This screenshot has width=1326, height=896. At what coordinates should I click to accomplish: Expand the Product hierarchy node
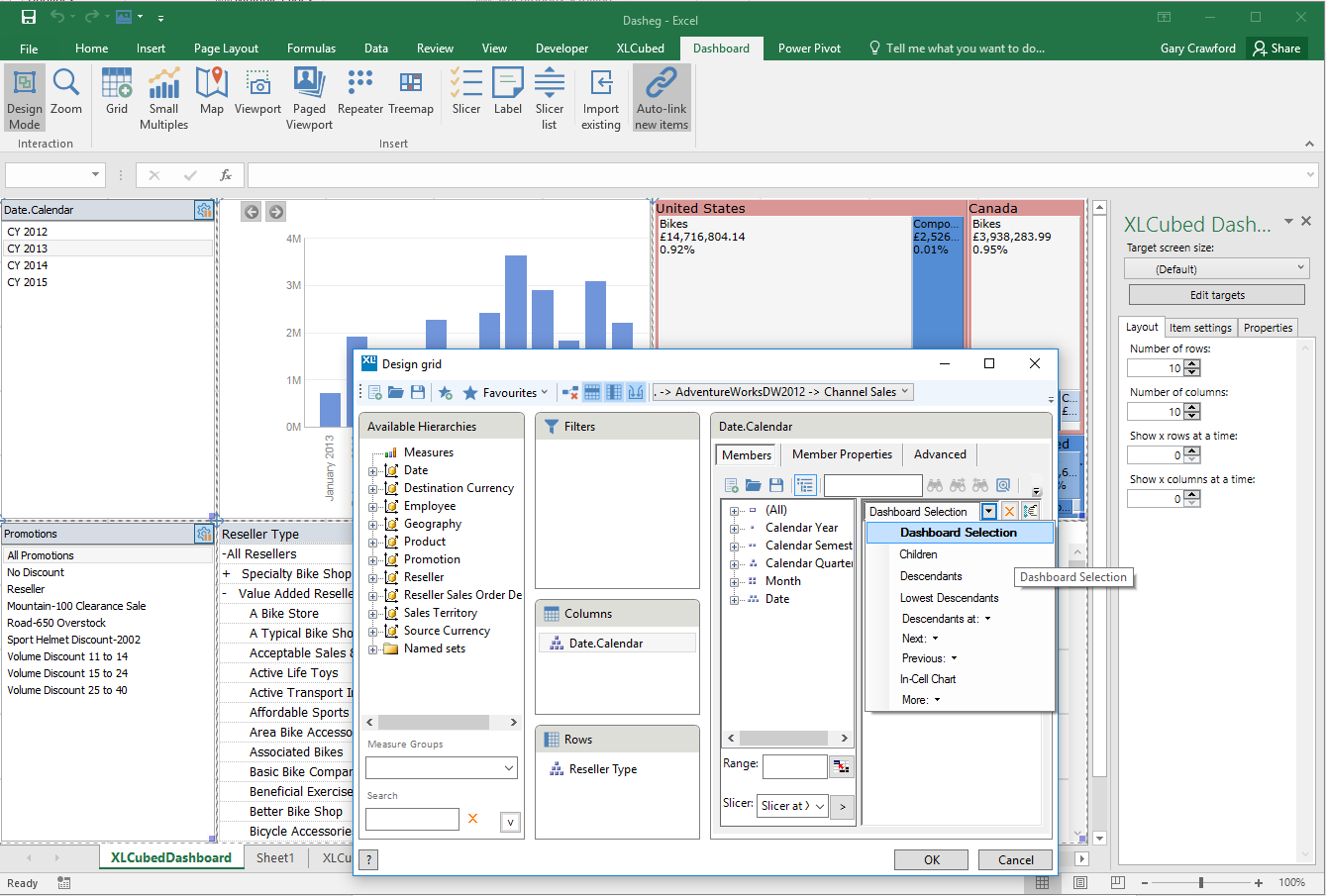point(373,543)
